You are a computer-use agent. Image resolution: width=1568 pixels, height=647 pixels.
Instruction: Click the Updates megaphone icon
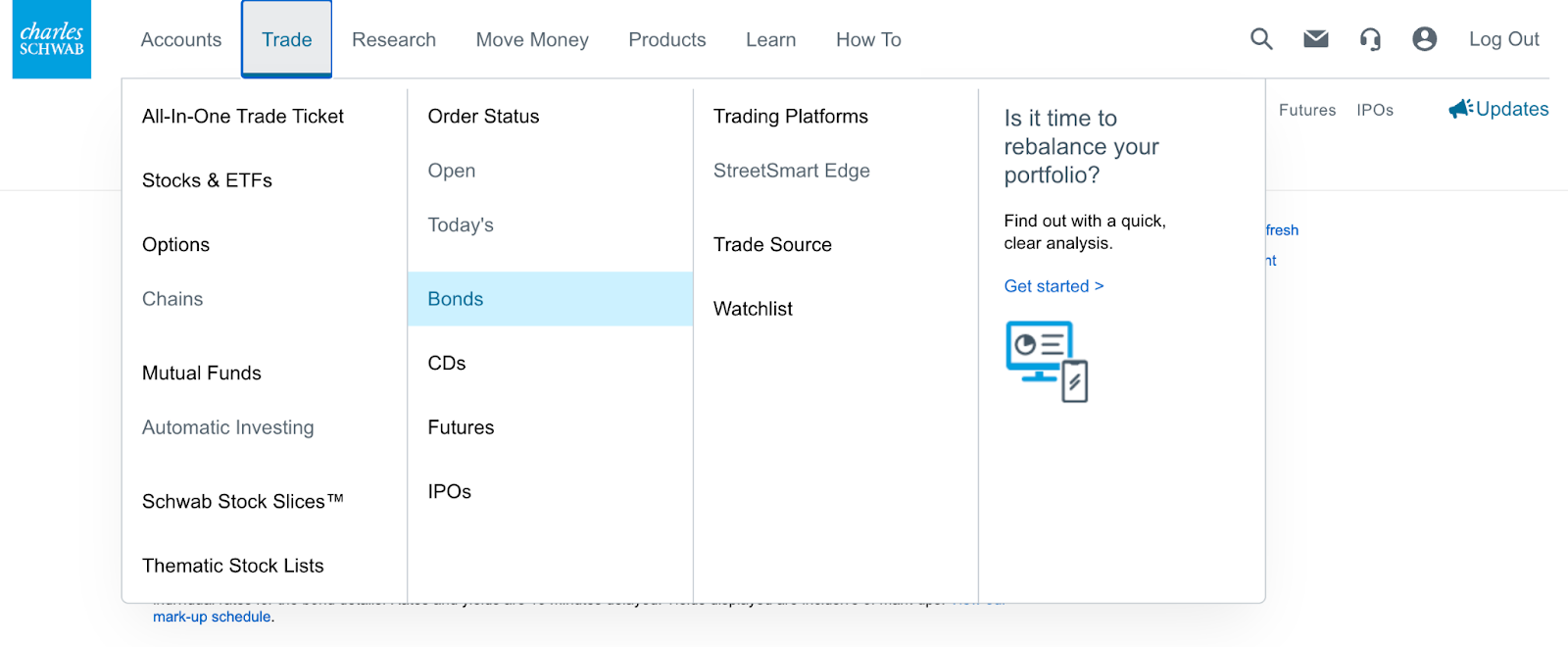pyautogui.click(x=1461, y=109)
